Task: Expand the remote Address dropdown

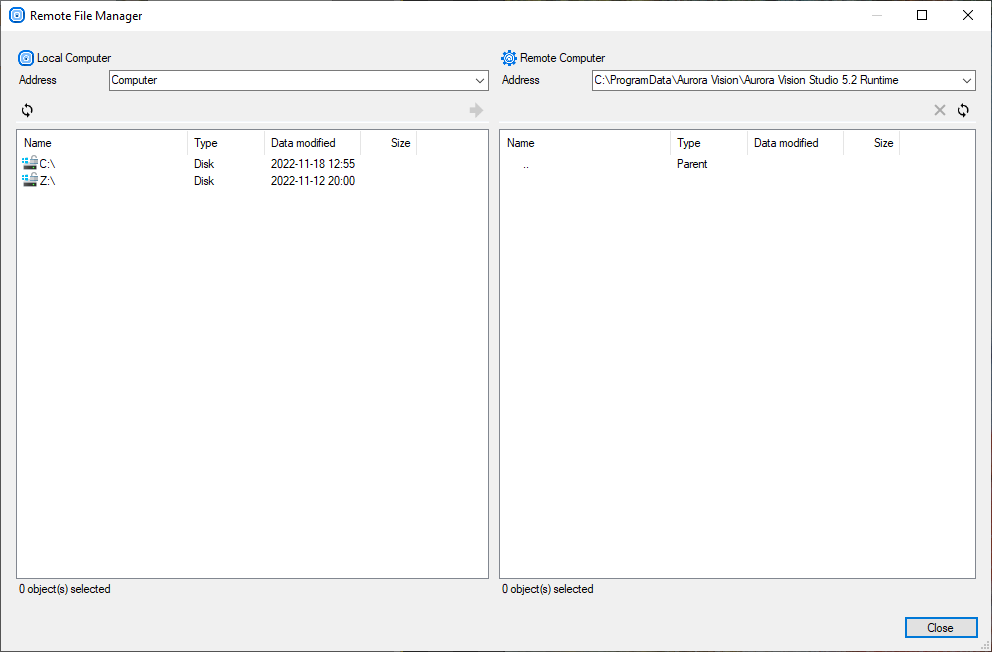Action: point(966,81)
